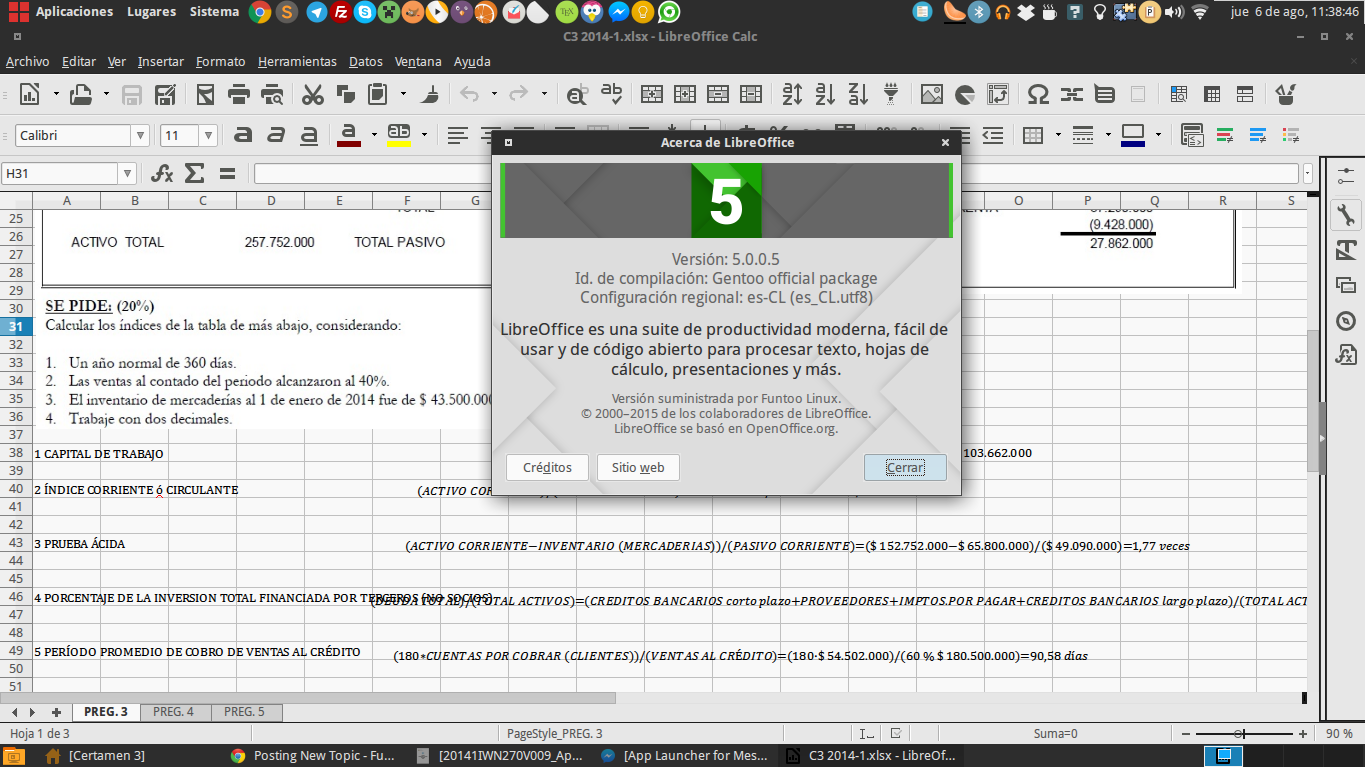This screenshot has width=1365, height=767.
Task: Insert special character Omega icon
Action: click(1039, 95)
